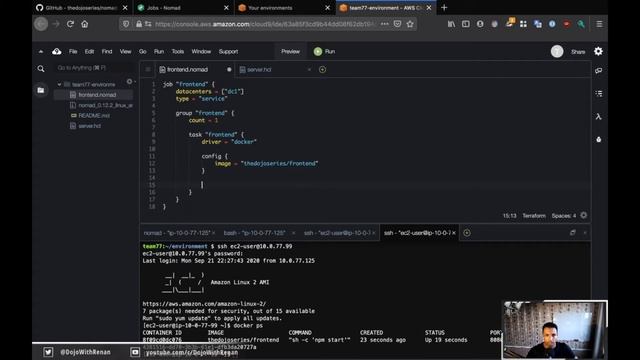The height and width of the screenshot is (360, 640).
Task: Collapse the team77-environment folder
Action: click(59, 84)
